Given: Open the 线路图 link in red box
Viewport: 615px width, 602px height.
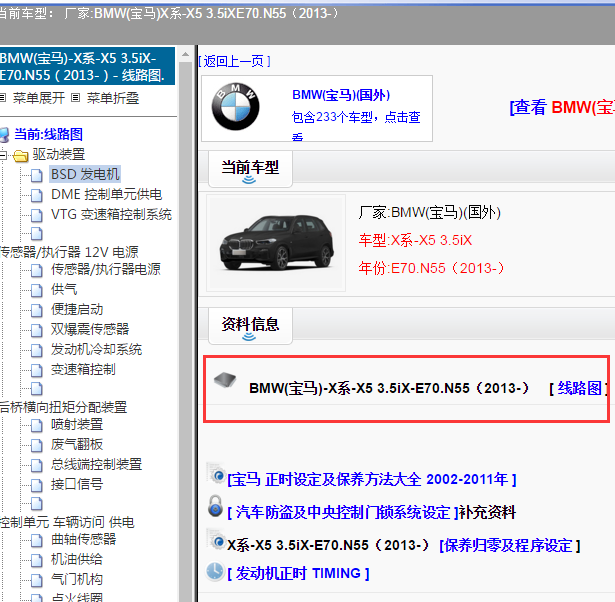Looking at the screenshot, I should click(x=579, y=388).
